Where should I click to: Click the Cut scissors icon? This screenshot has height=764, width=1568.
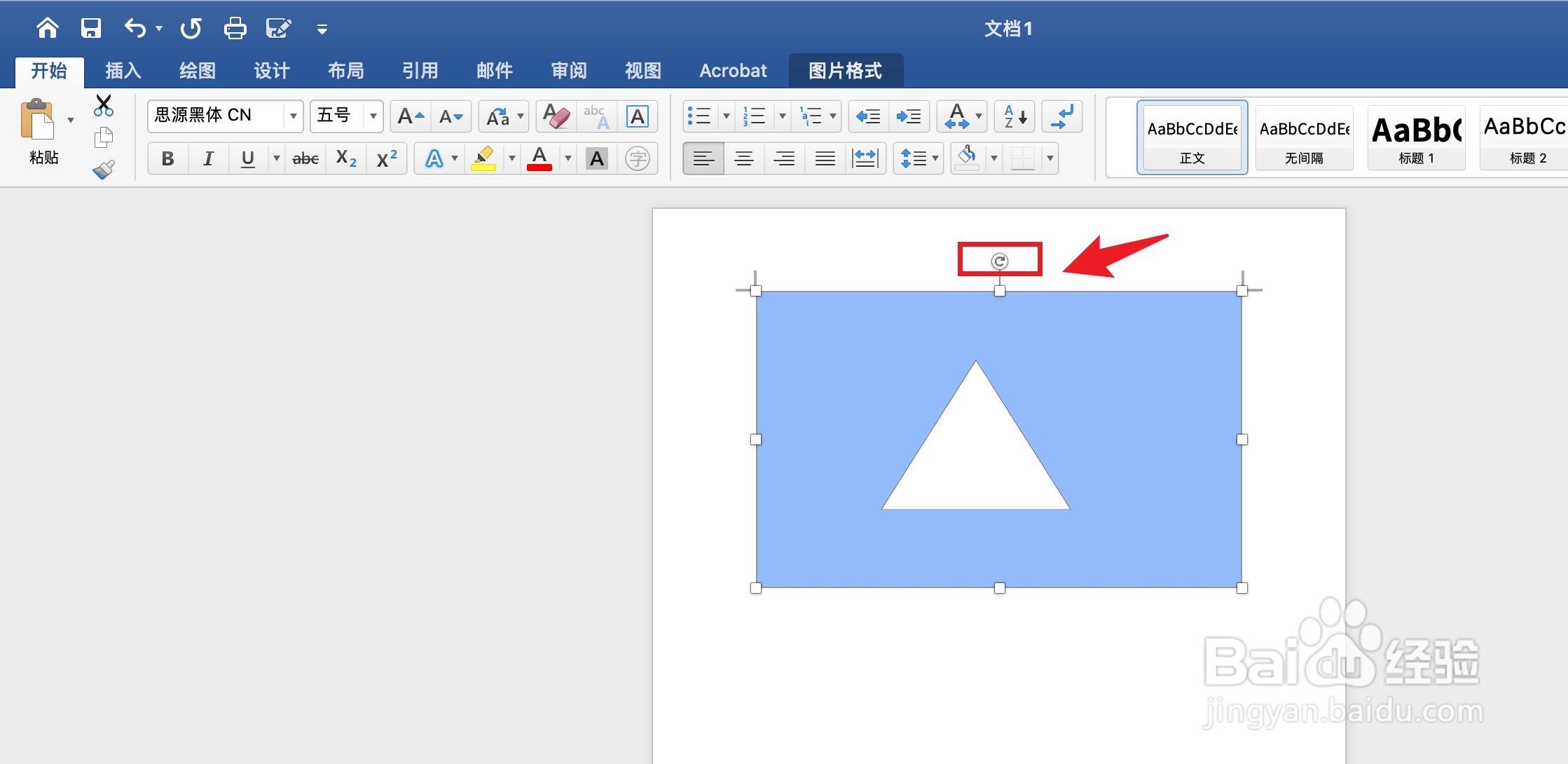coord(104,106)
